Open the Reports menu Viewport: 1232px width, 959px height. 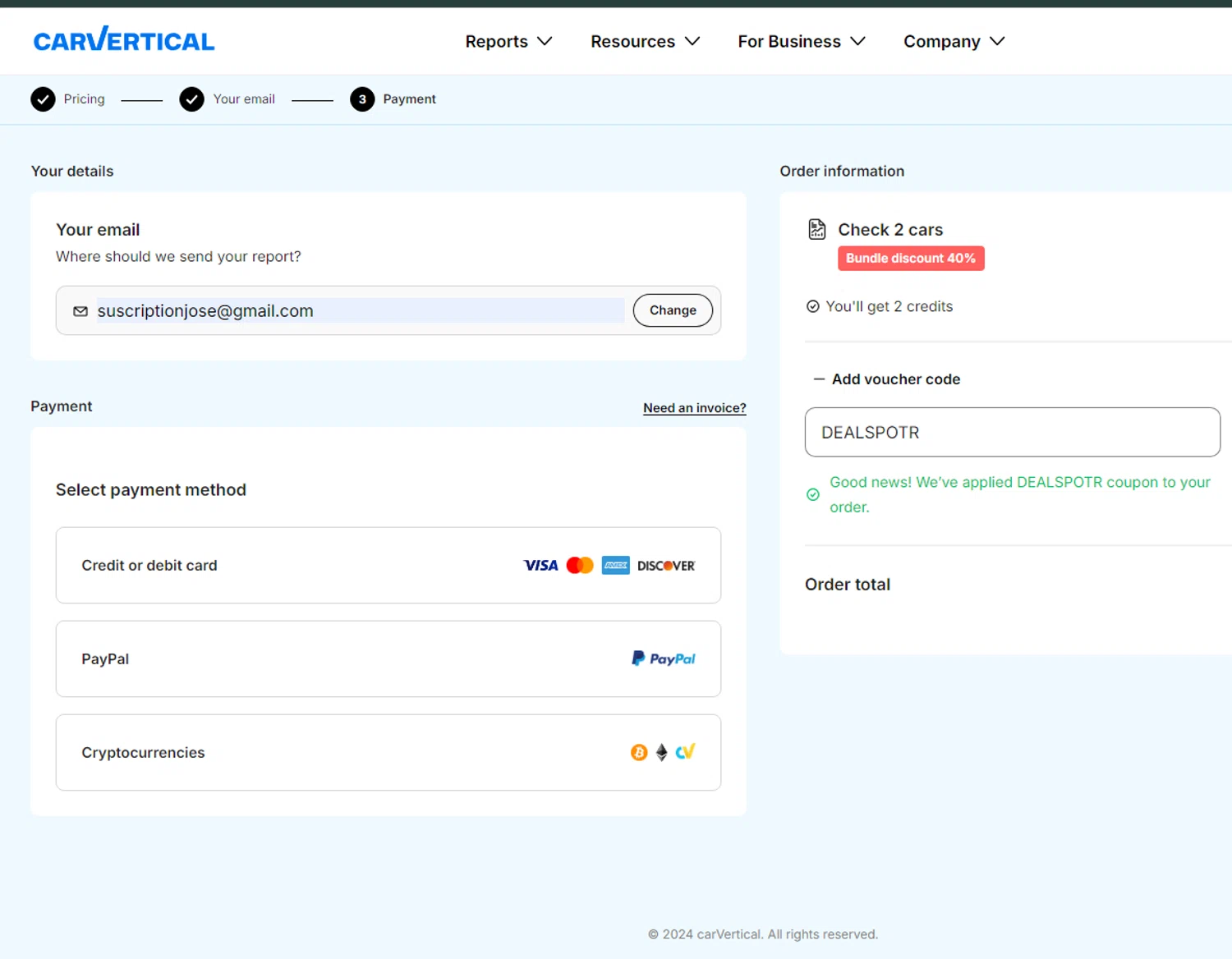pos(508,41)
